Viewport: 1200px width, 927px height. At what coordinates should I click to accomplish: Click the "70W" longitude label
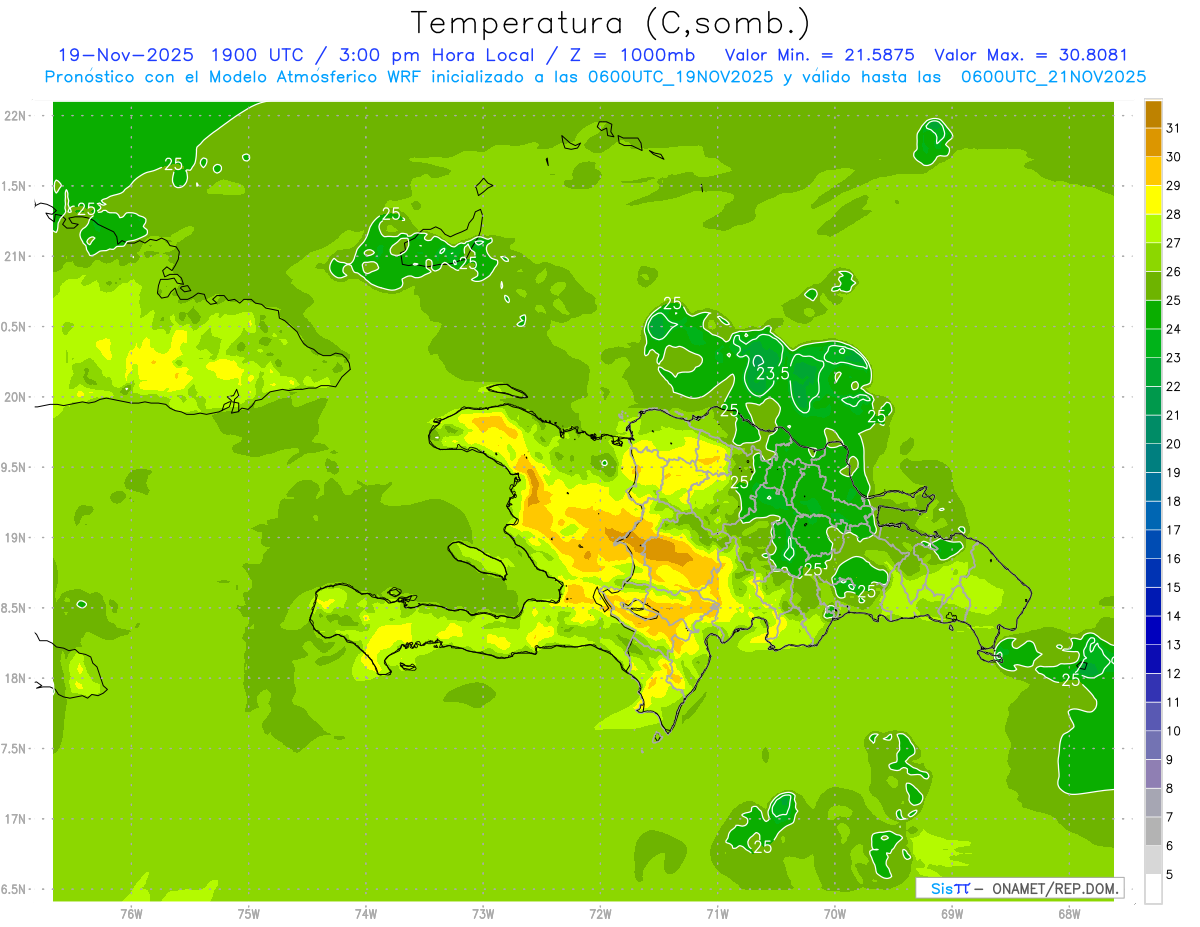[x=835, y=913]
